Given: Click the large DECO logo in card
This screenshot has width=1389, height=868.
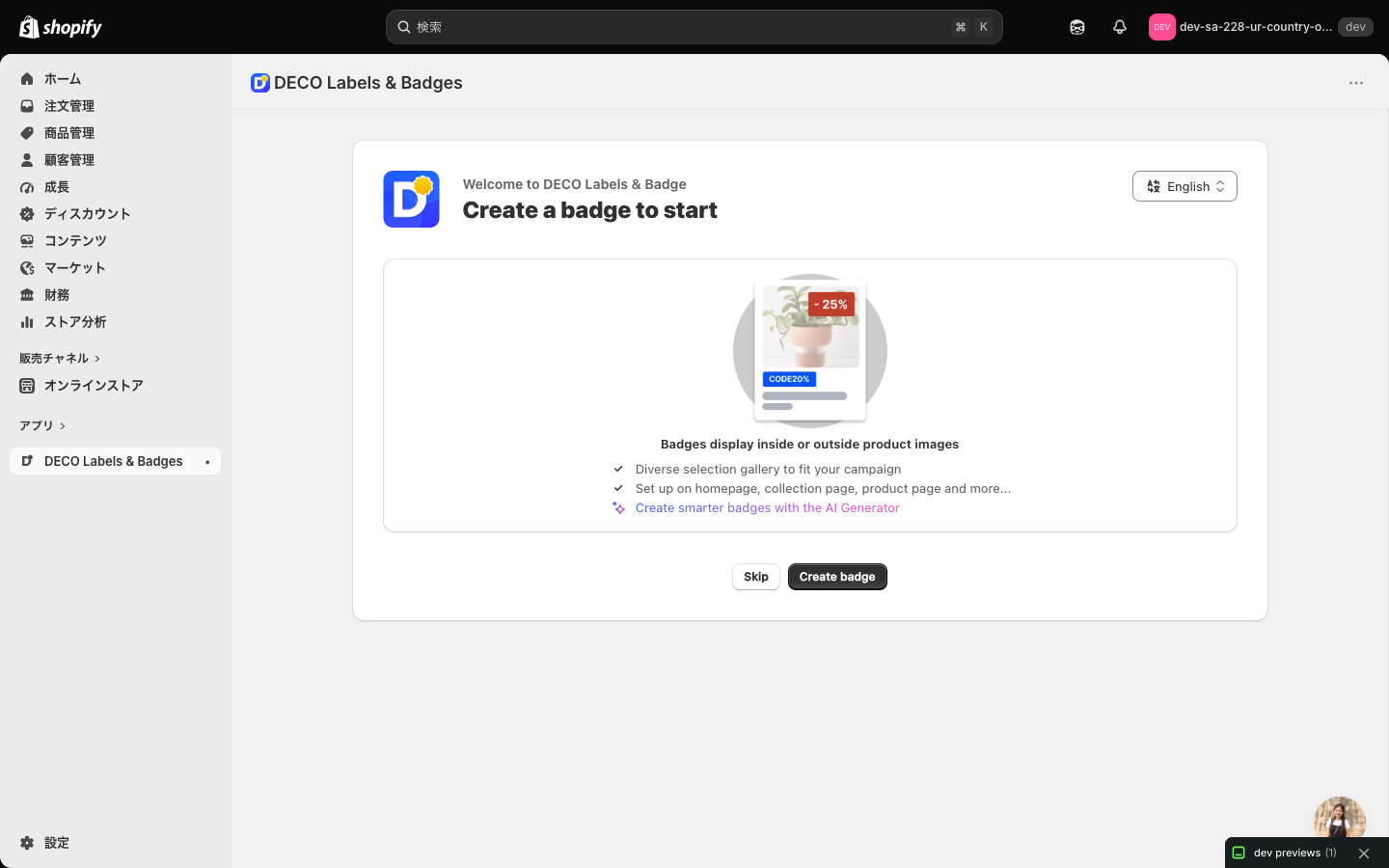Looking at the screenshot, I should point(412,199).
